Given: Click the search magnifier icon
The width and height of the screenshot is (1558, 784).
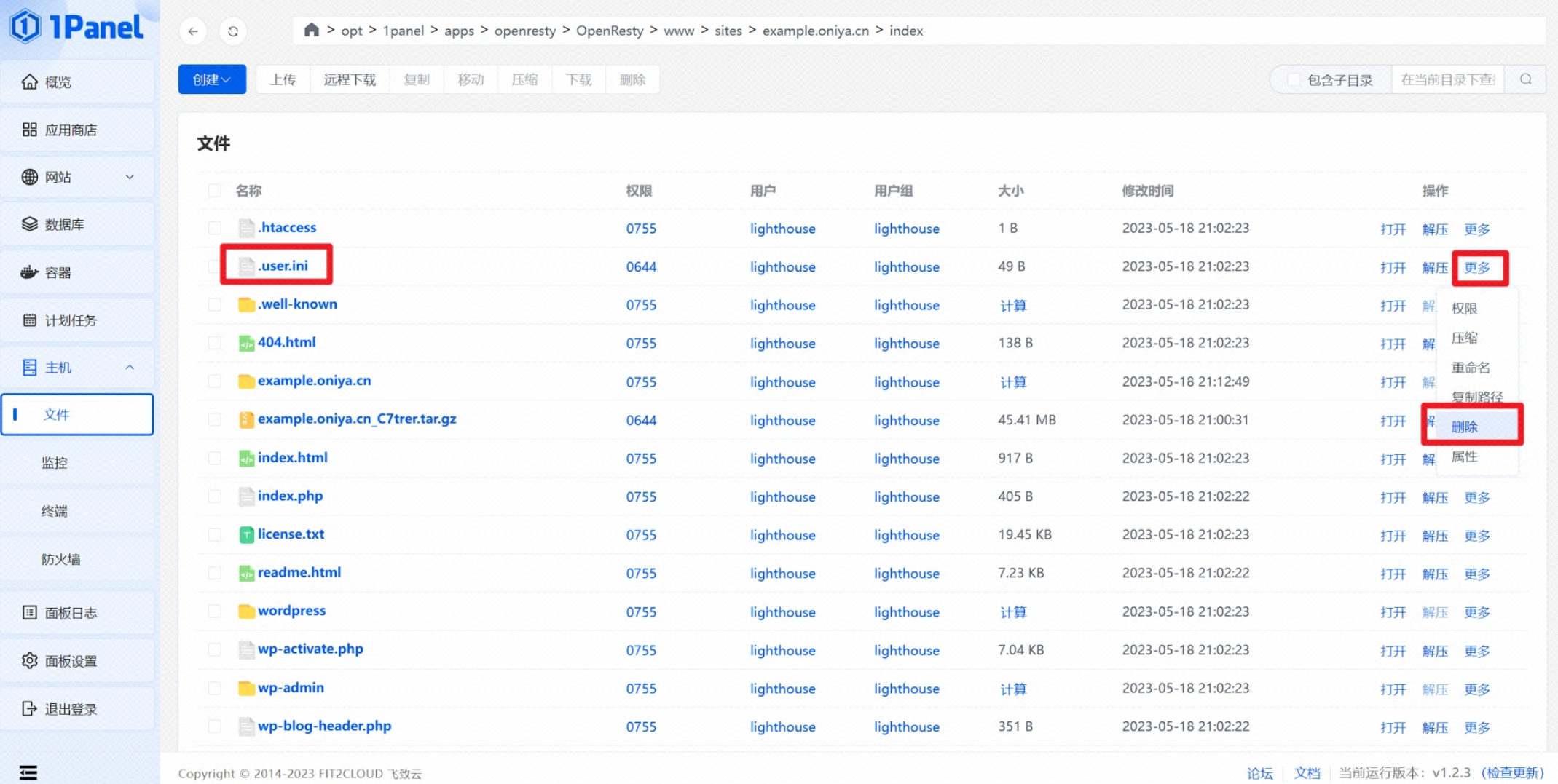Looking at the screenshot, I should [x=1526, y=79].
